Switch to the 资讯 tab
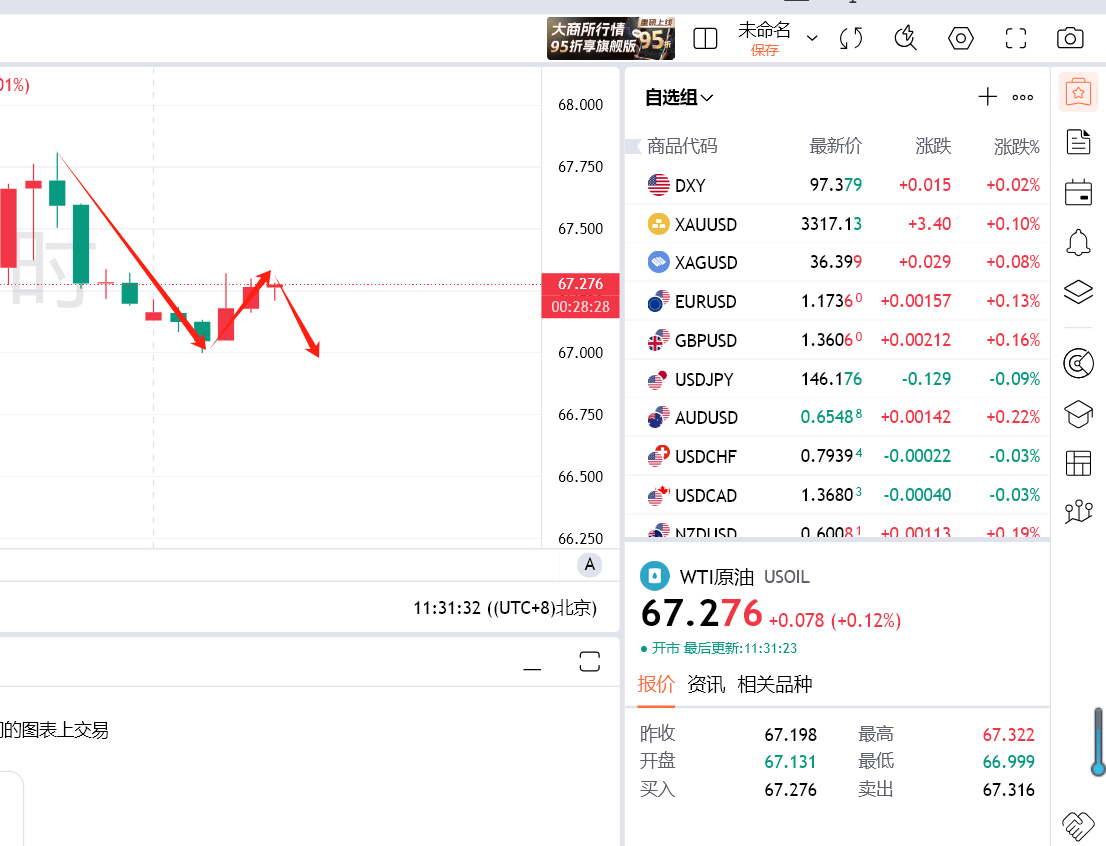Image resolution: width=1106 pixels, height=846 pixels. 706,684
